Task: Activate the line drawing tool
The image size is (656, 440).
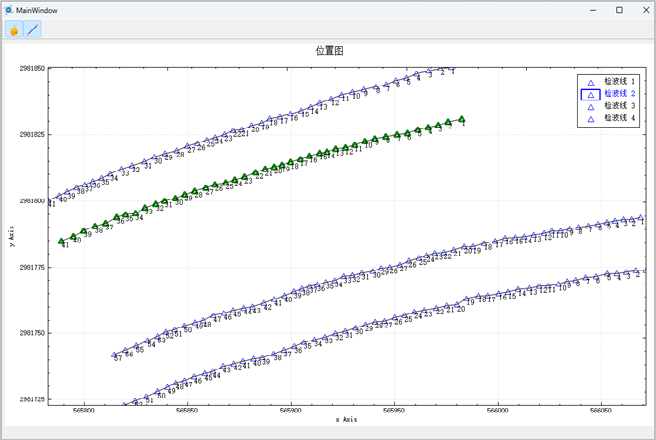Action: pos(32,30)
